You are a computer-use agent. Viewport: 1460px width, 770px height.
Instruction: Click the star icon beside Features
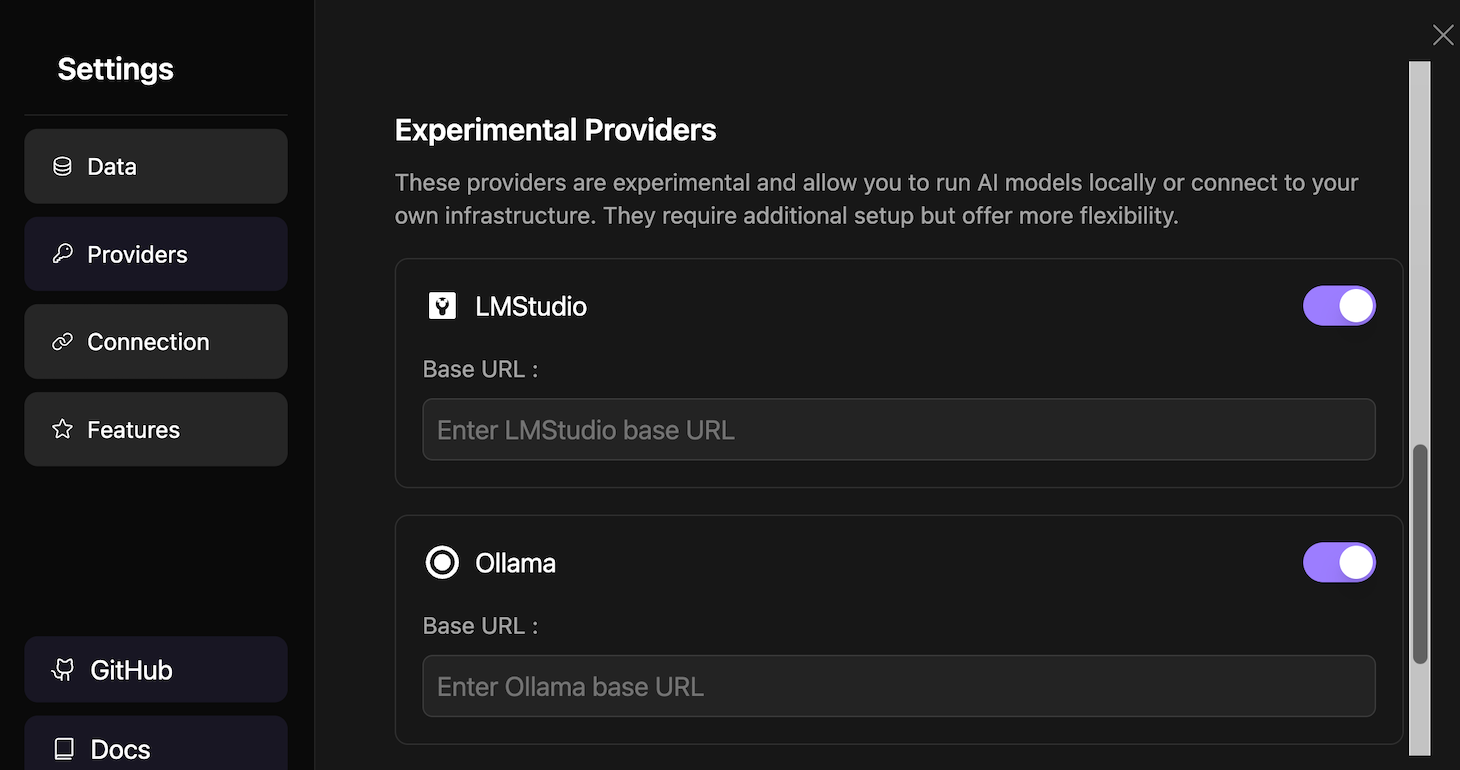pyautogui.click(x=62, y=429)
